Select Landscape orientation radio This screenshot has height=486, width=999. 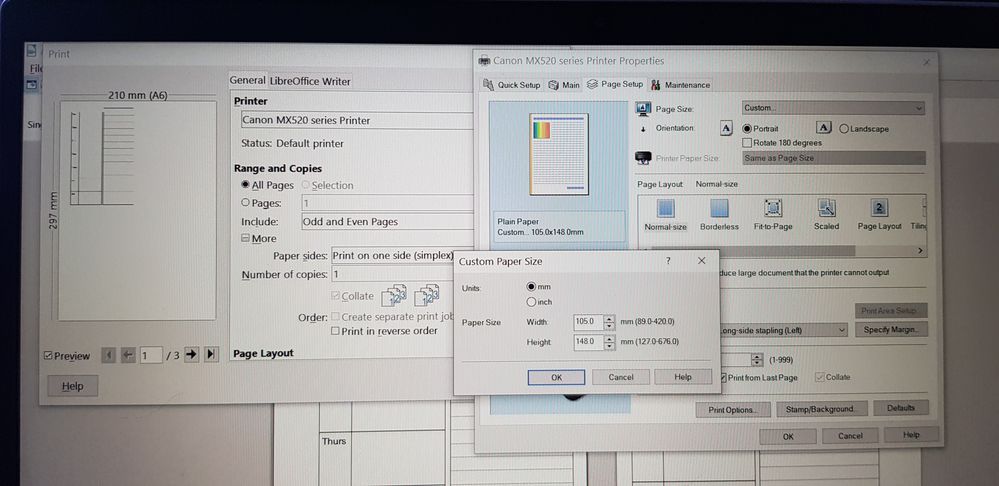pos(844,129)
